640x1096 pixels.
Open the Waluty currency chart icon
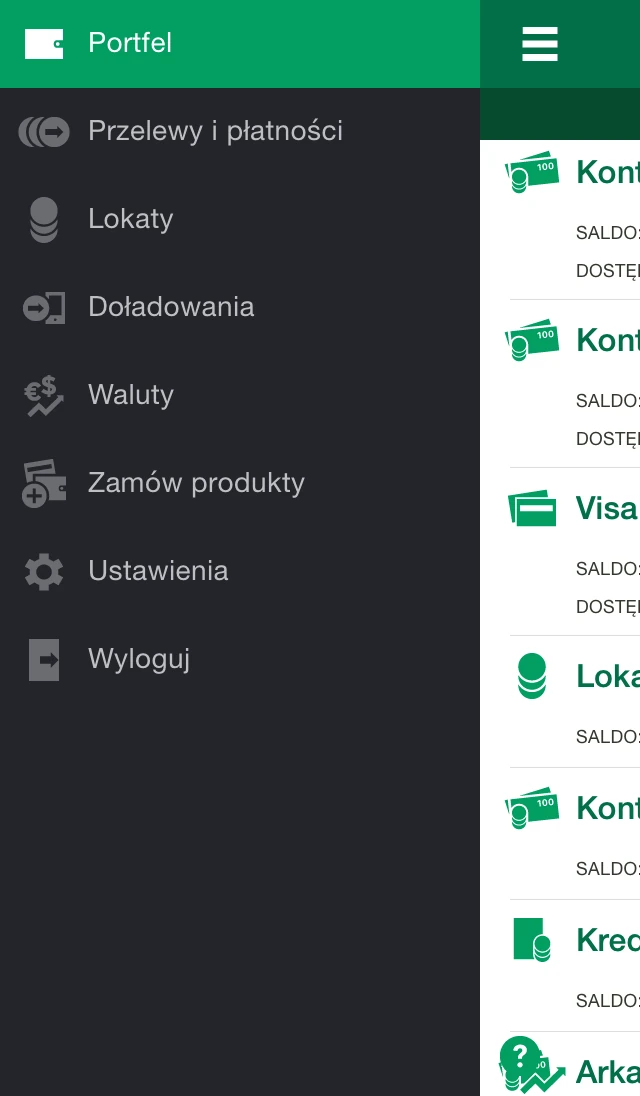coord(44,396)
